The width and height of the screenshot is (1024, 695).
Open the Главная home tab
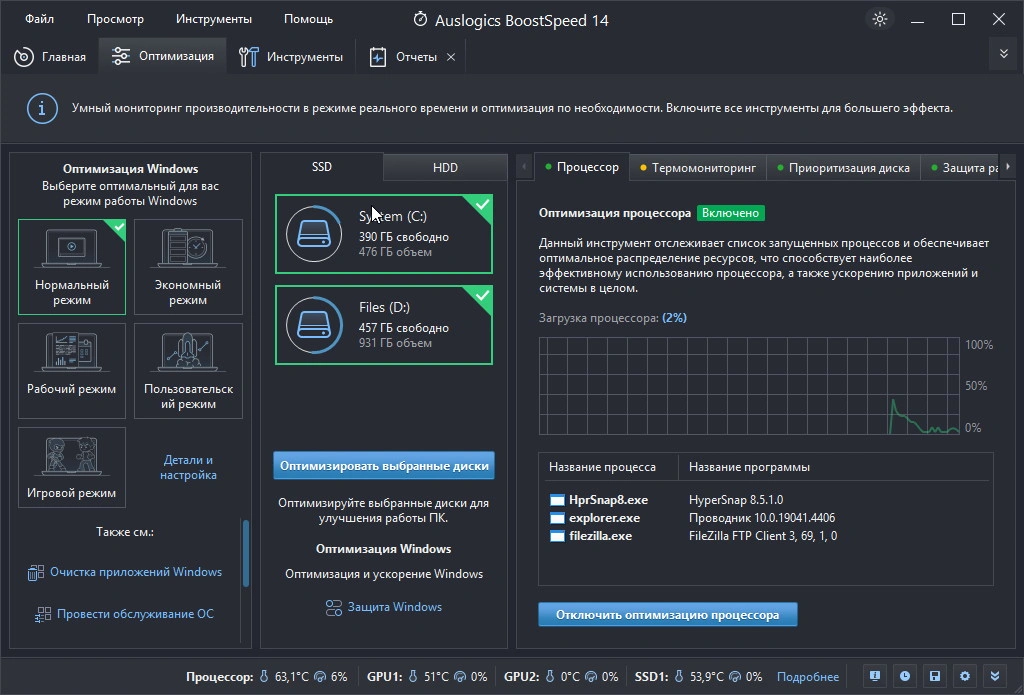click(50, 57)
